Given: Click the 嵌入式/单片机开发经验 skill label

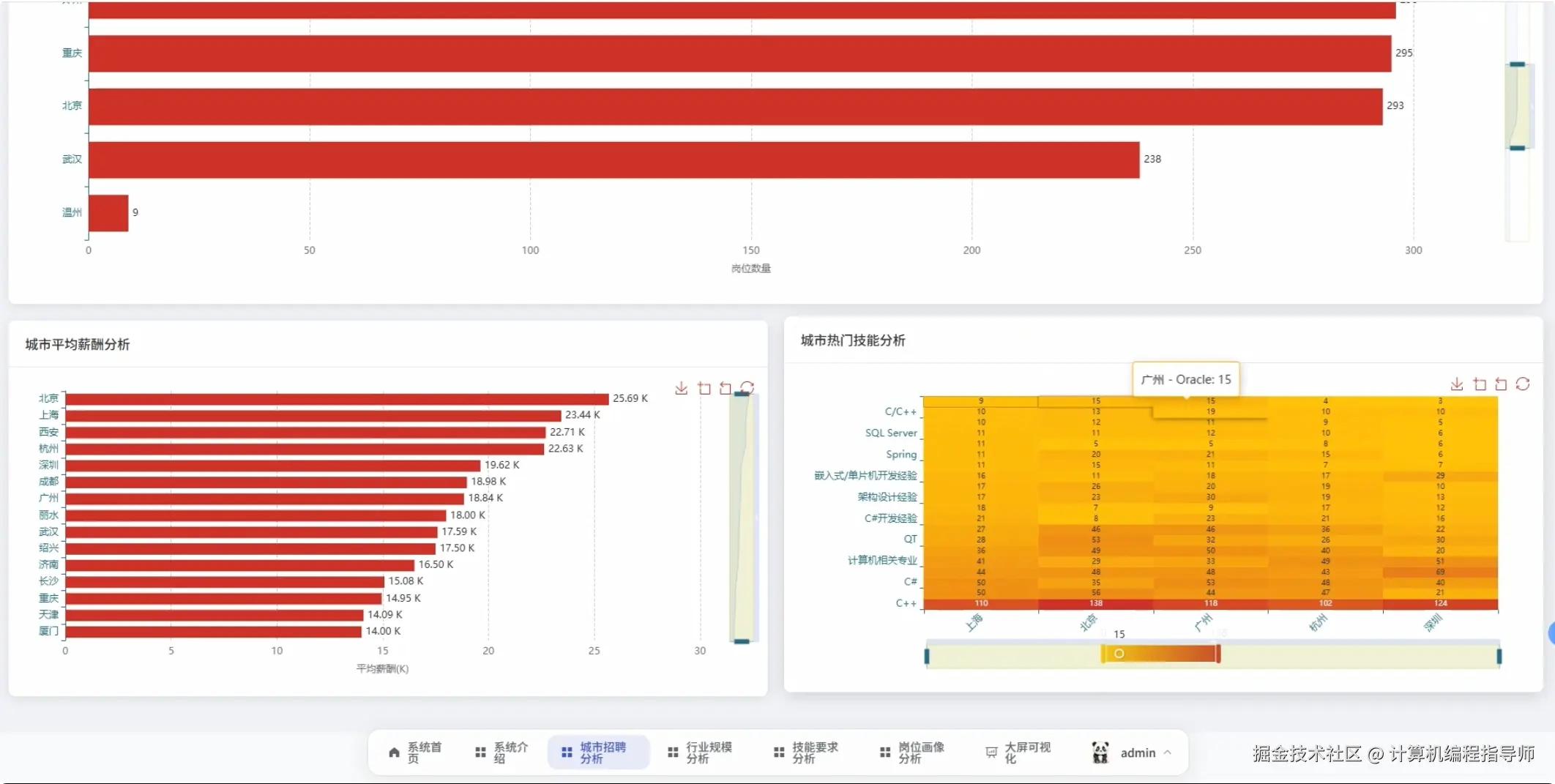Looking at the screenshot, I should 865,476.
